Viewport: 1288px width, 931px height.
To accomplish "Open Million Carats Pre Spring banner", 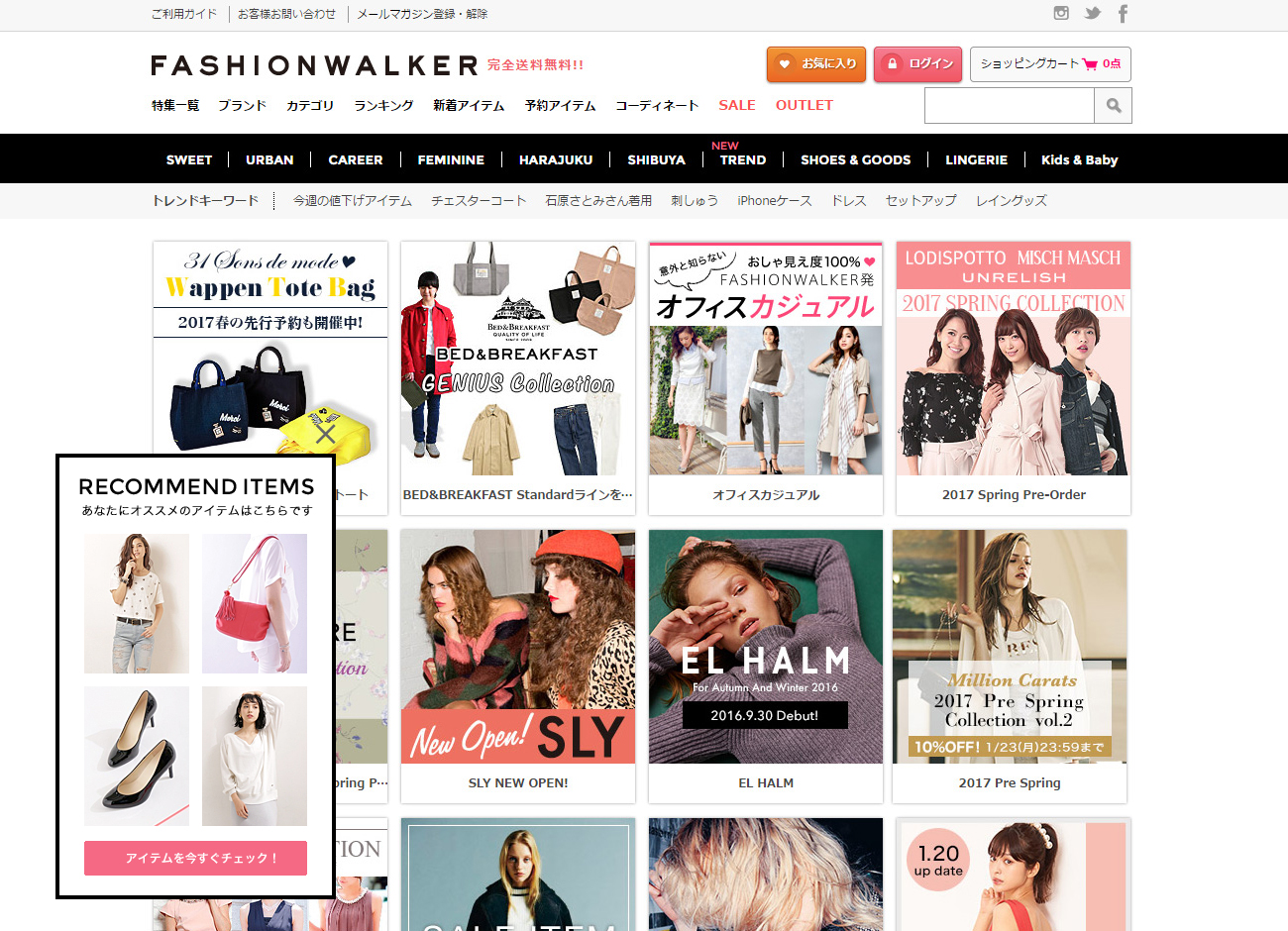I will (1010, 647).
